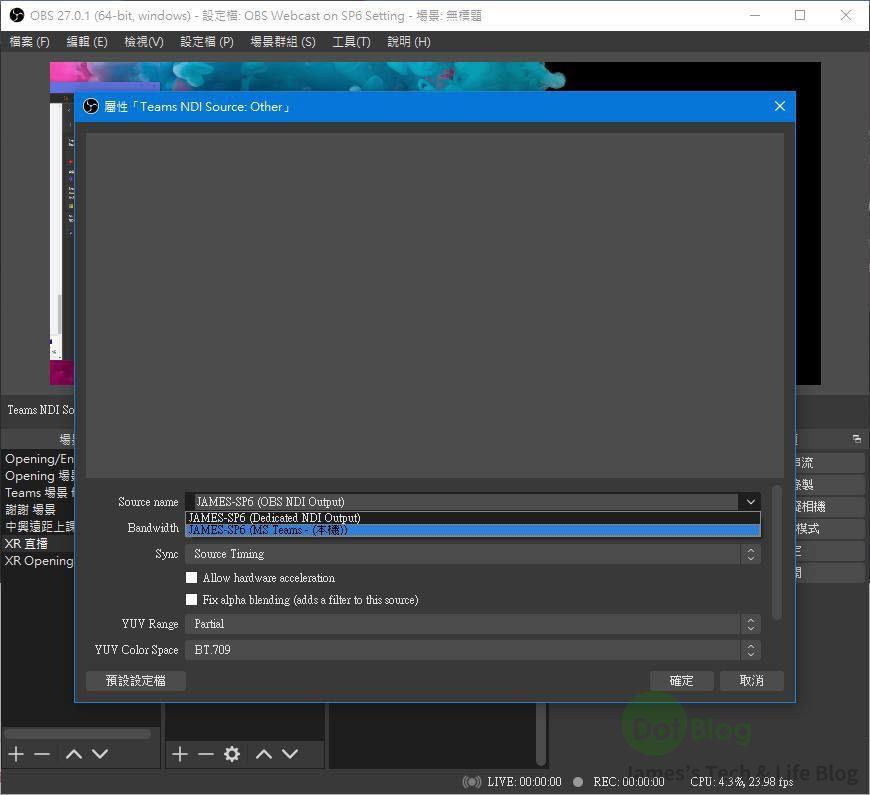870x795 pixels.
Task: Click the LIVE: 00:00:00 status text
Action: click(524, 782)
